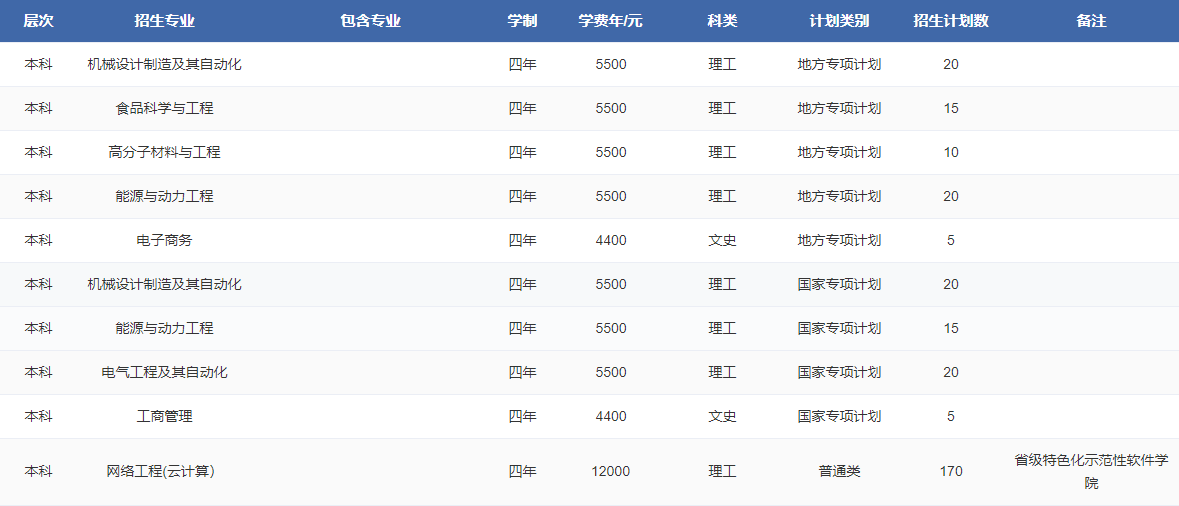Click the 计划类别 column header

(839, 21)
